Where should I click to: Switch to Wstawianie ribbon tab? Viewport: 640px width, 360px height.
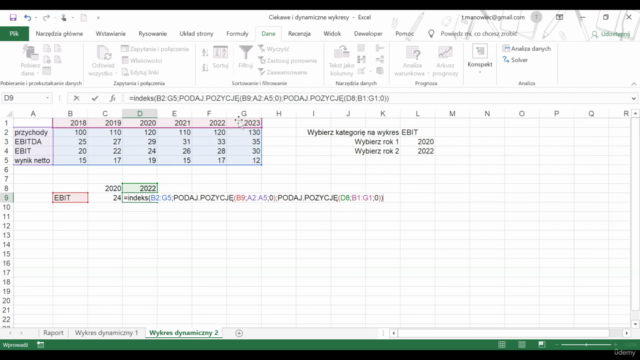111,34
